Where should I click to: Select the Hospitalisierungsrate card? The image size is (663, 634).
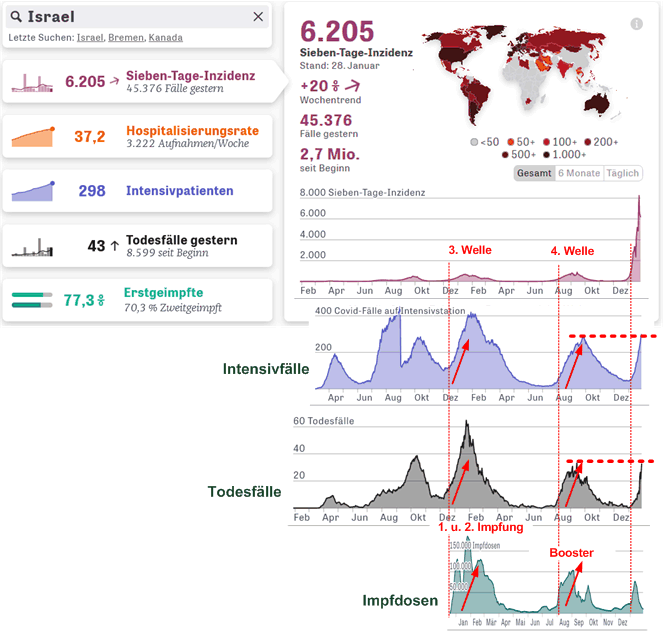tap(137, 137)
